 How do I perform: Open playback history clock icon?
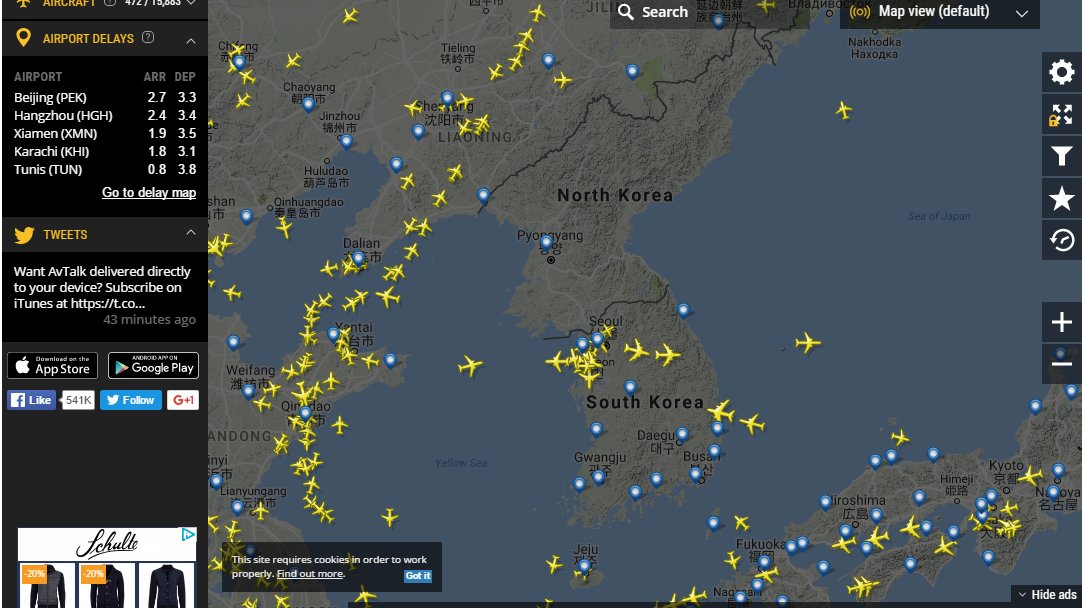coord(1061,240)
